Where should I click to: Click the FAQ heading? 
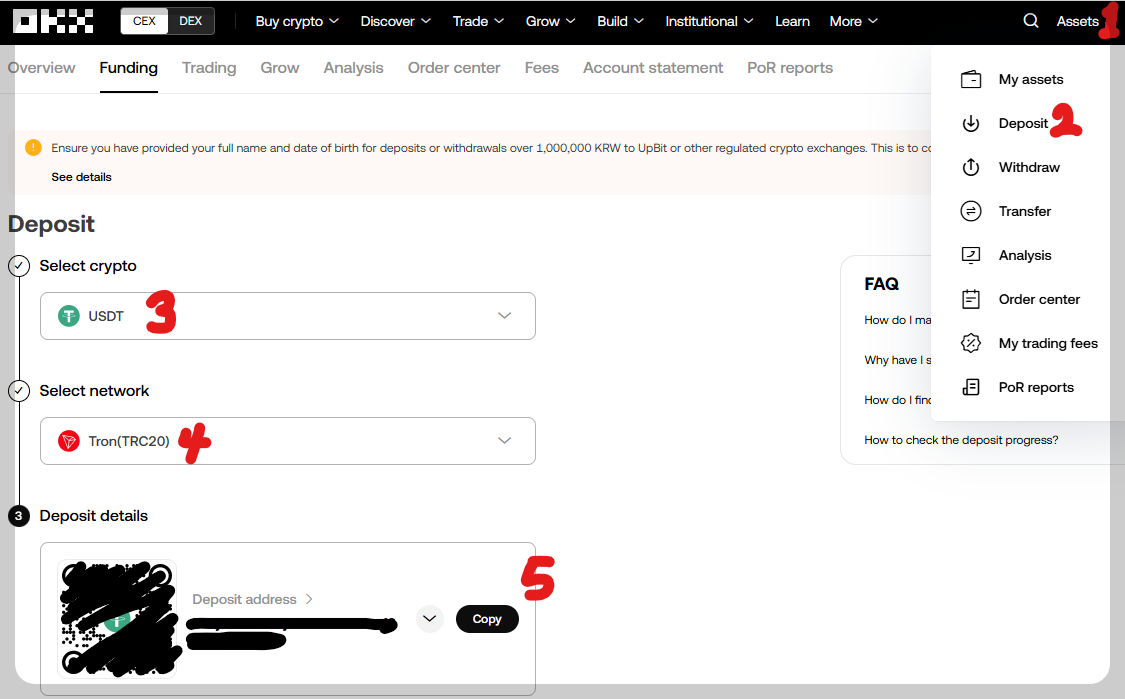881,284
